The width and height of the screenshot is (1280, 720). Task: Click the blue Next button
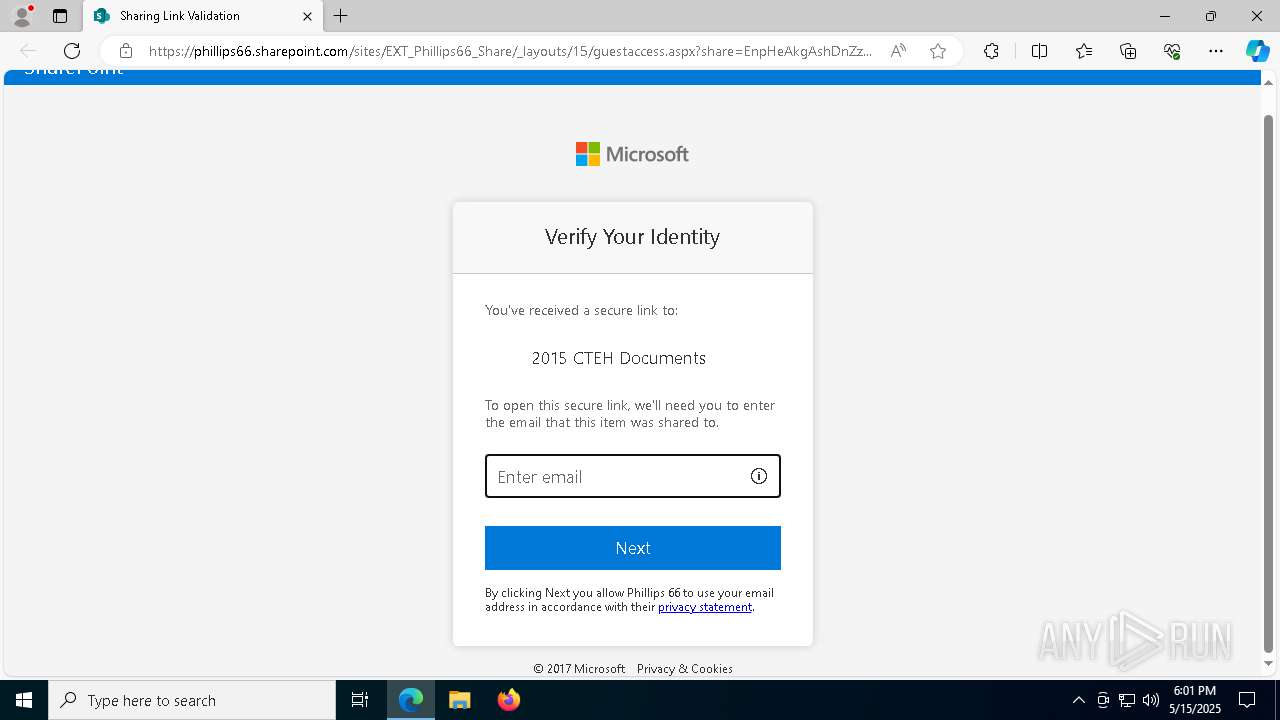[633, 548]
